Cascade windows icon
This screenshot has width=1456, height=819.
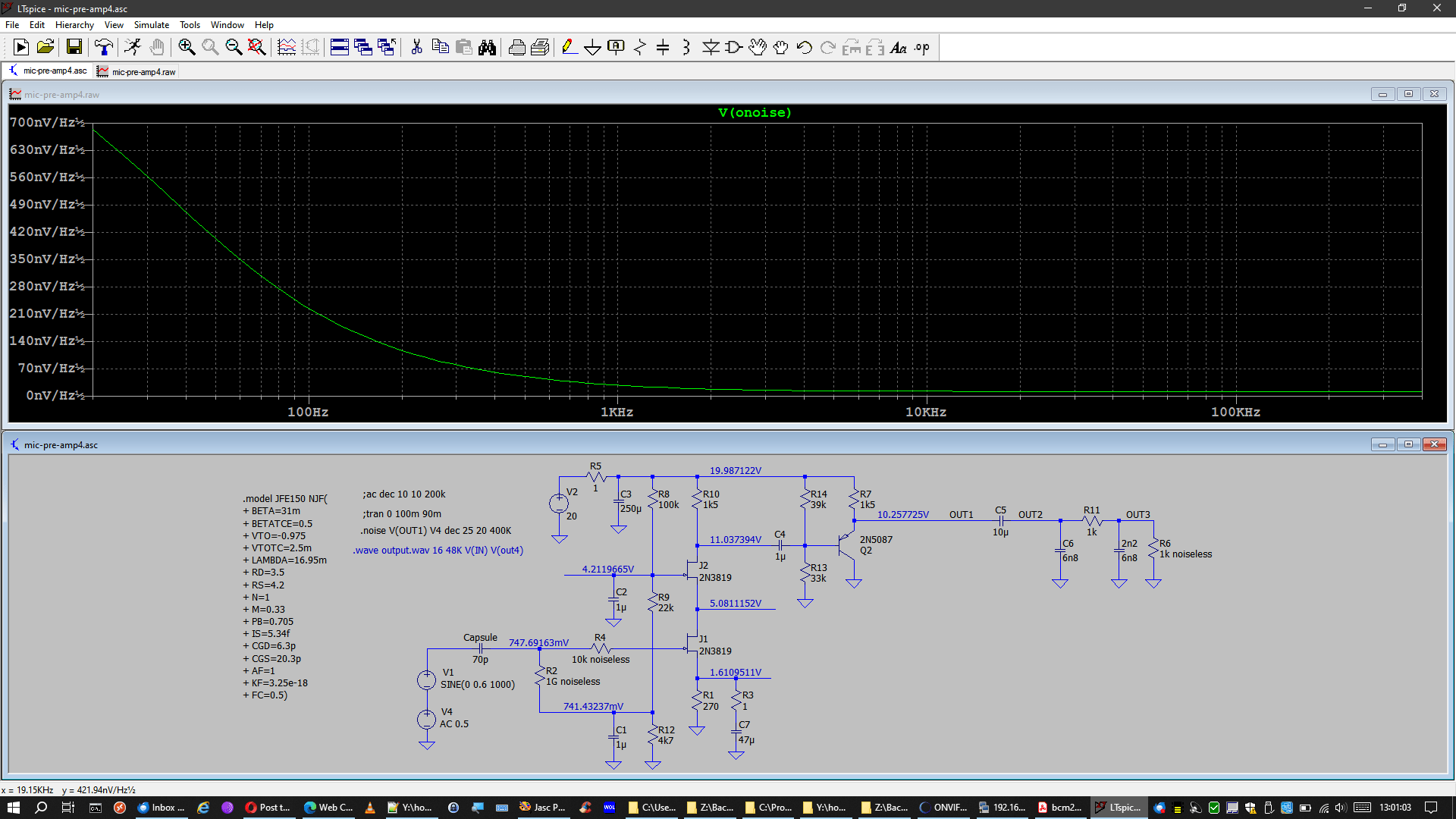point(363,47)
